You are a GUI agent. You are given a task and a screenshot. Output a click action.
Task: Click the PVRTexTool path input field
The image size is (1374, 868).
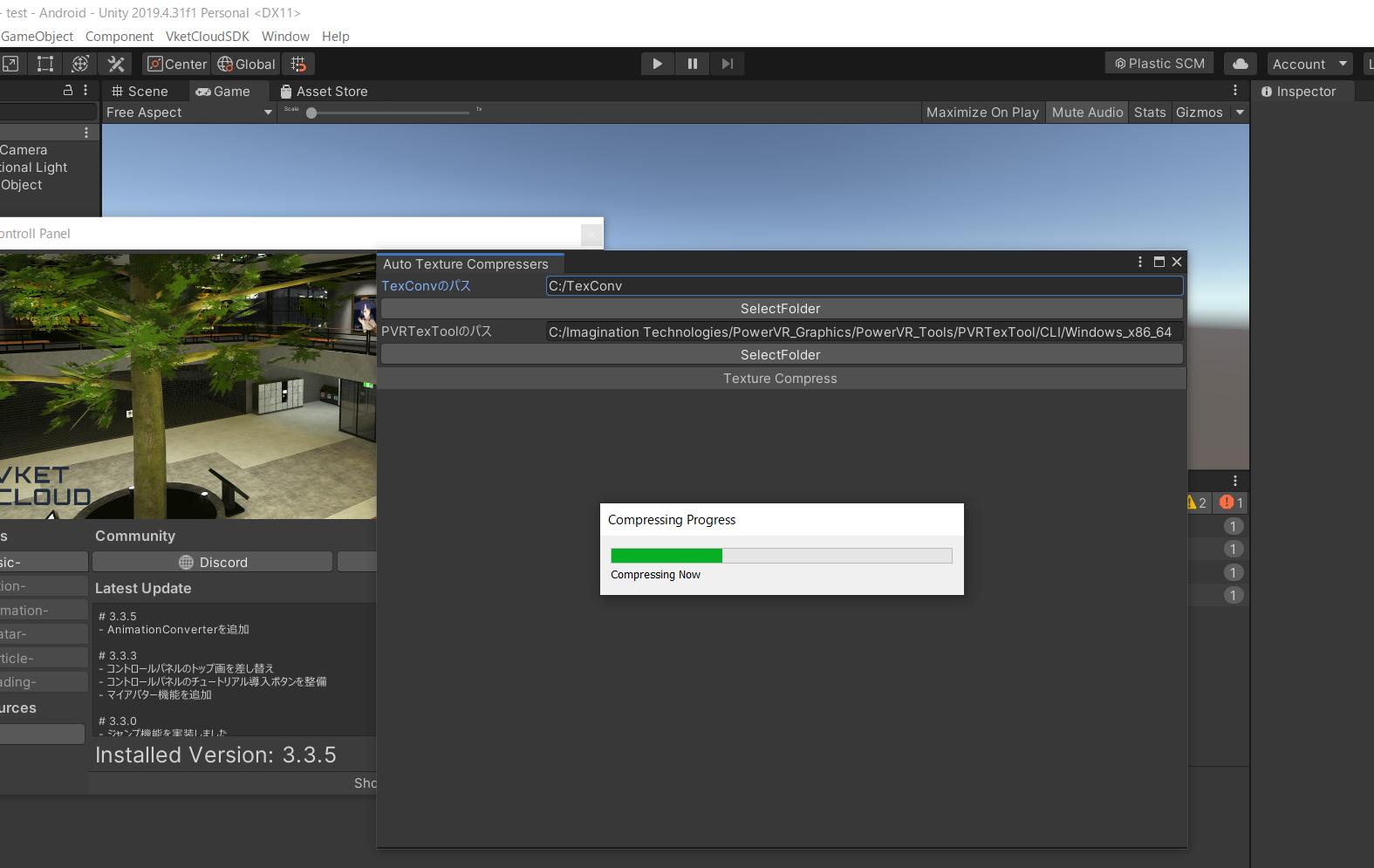(x=865, y=332)
